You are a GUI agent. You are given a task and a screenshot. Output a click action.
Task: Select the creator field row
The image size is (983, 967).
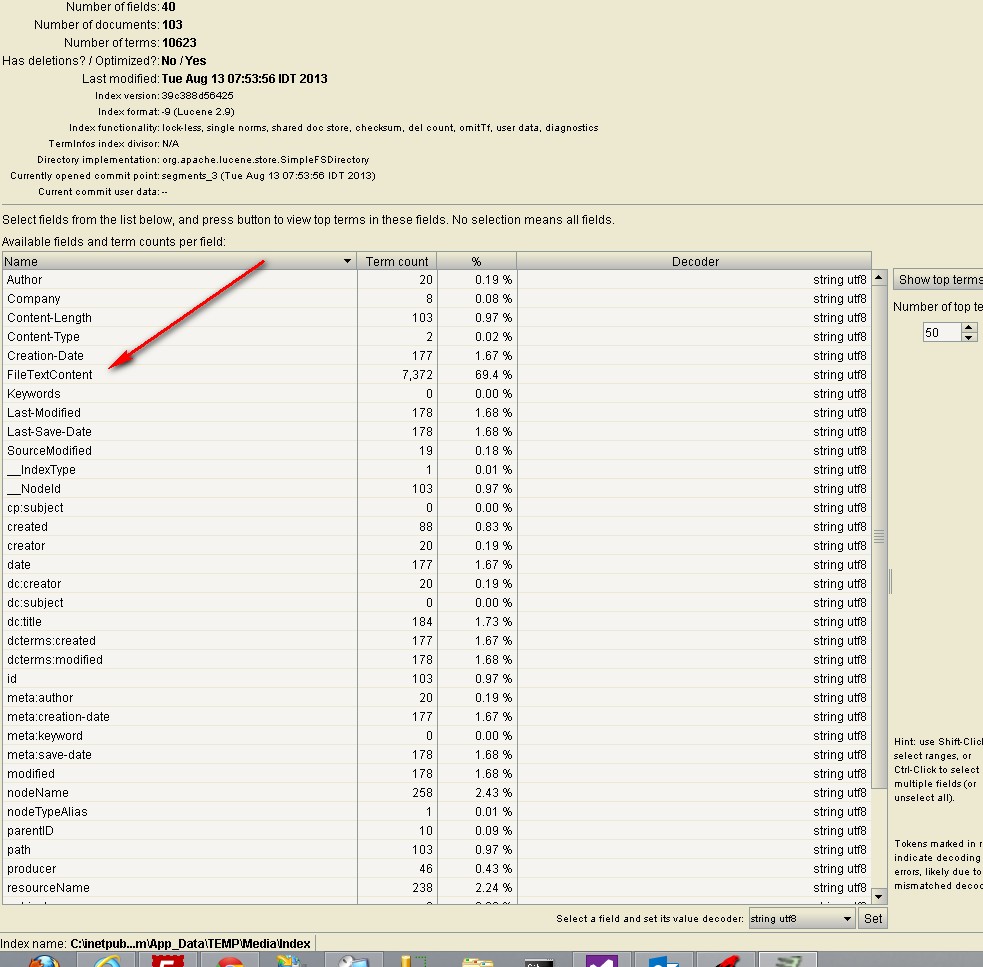[x=436, y=546]
